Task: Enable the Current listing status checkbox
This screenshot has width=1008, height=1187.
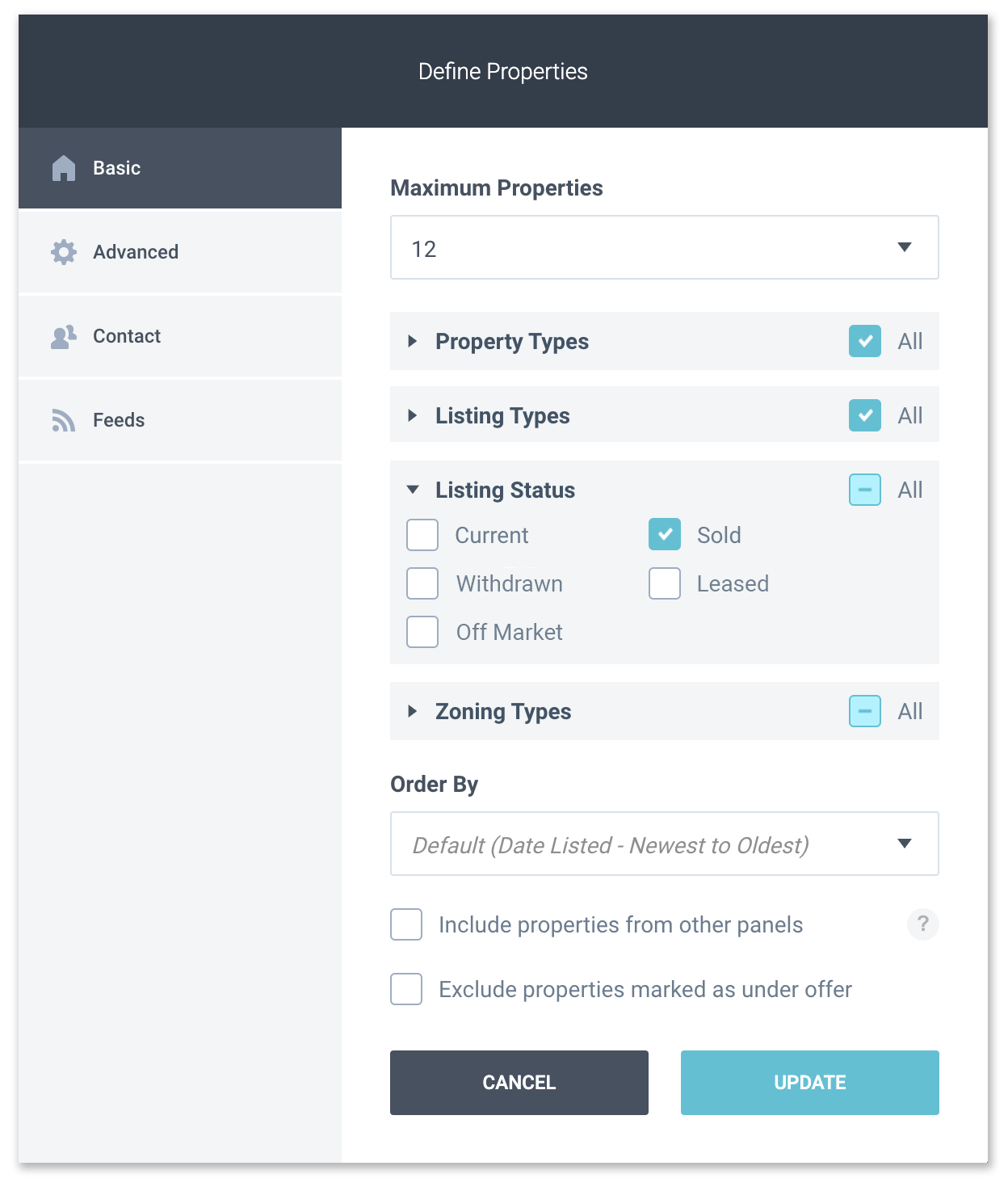Action: click(422, 535)
